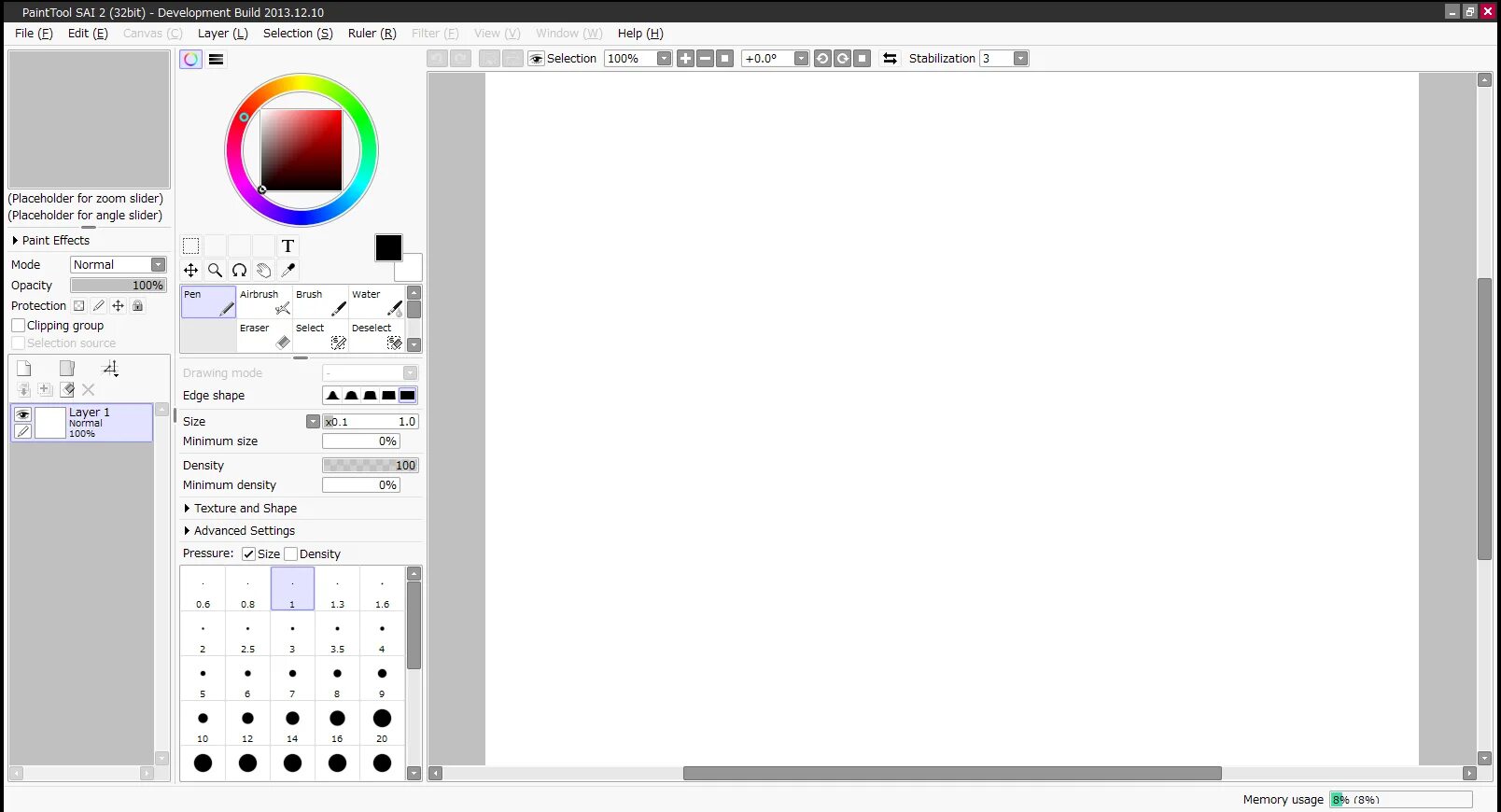Open the zoom percentage dropdown
The height and width of the screenshot is (812, 1501).
tap(664, 58)
